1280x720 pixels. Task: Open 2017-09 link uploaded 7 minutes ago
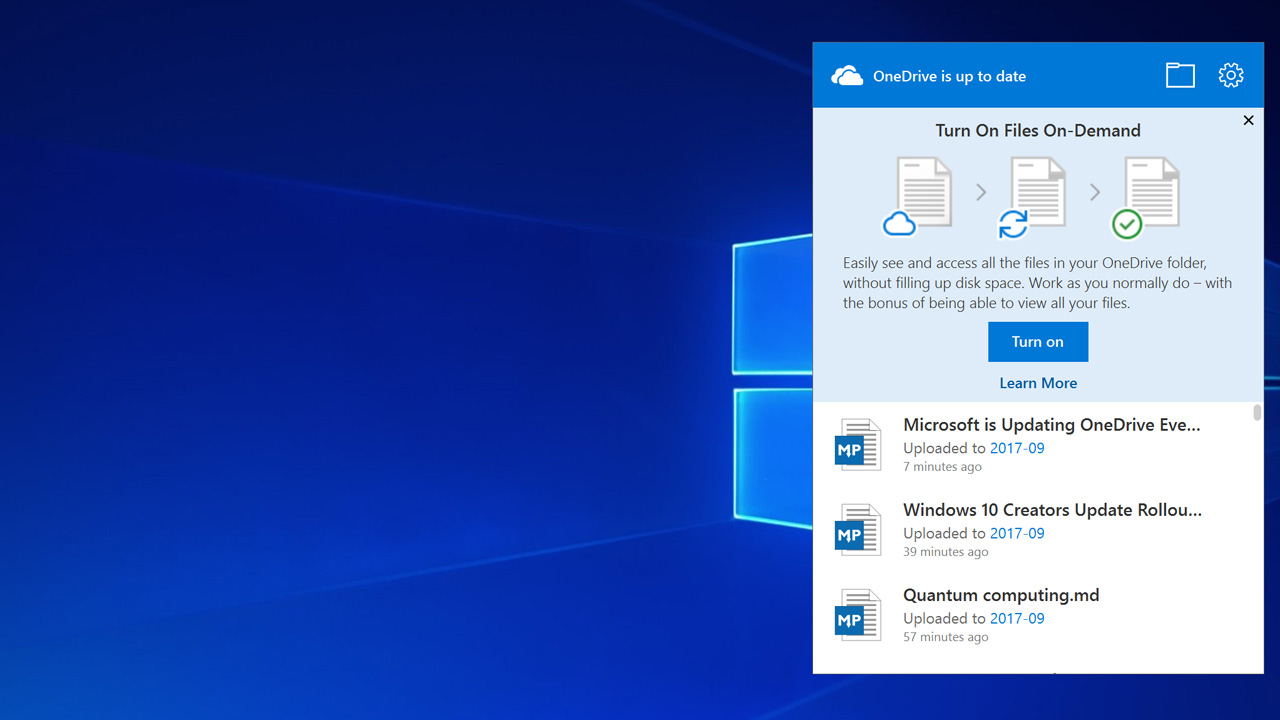coord(1017,449)
